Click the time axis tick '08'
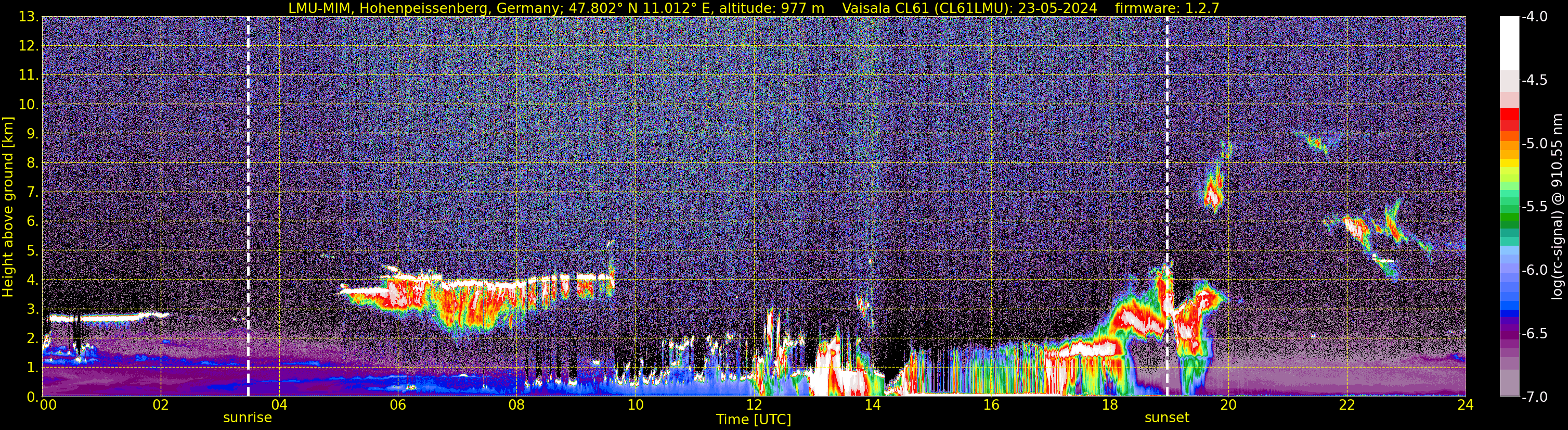Screen dimensions: 1568x430 point(516,405)
